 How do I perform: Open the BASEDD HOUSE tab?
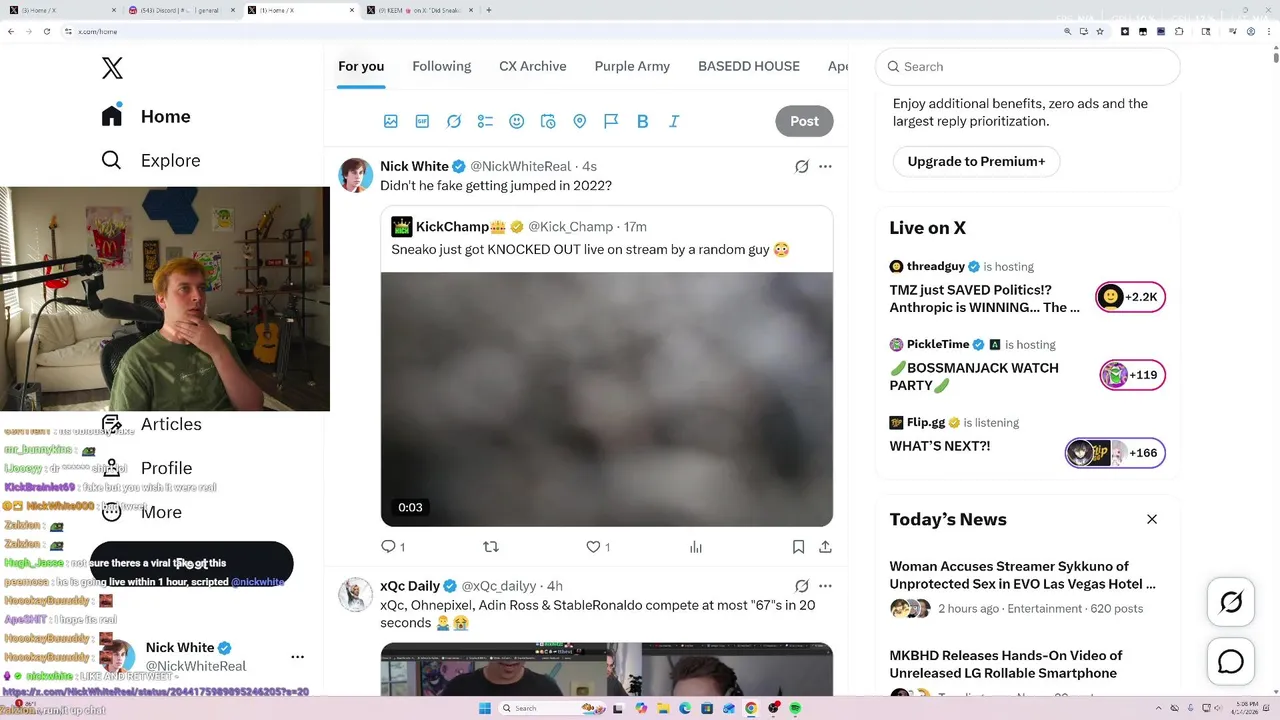[749, 66]
